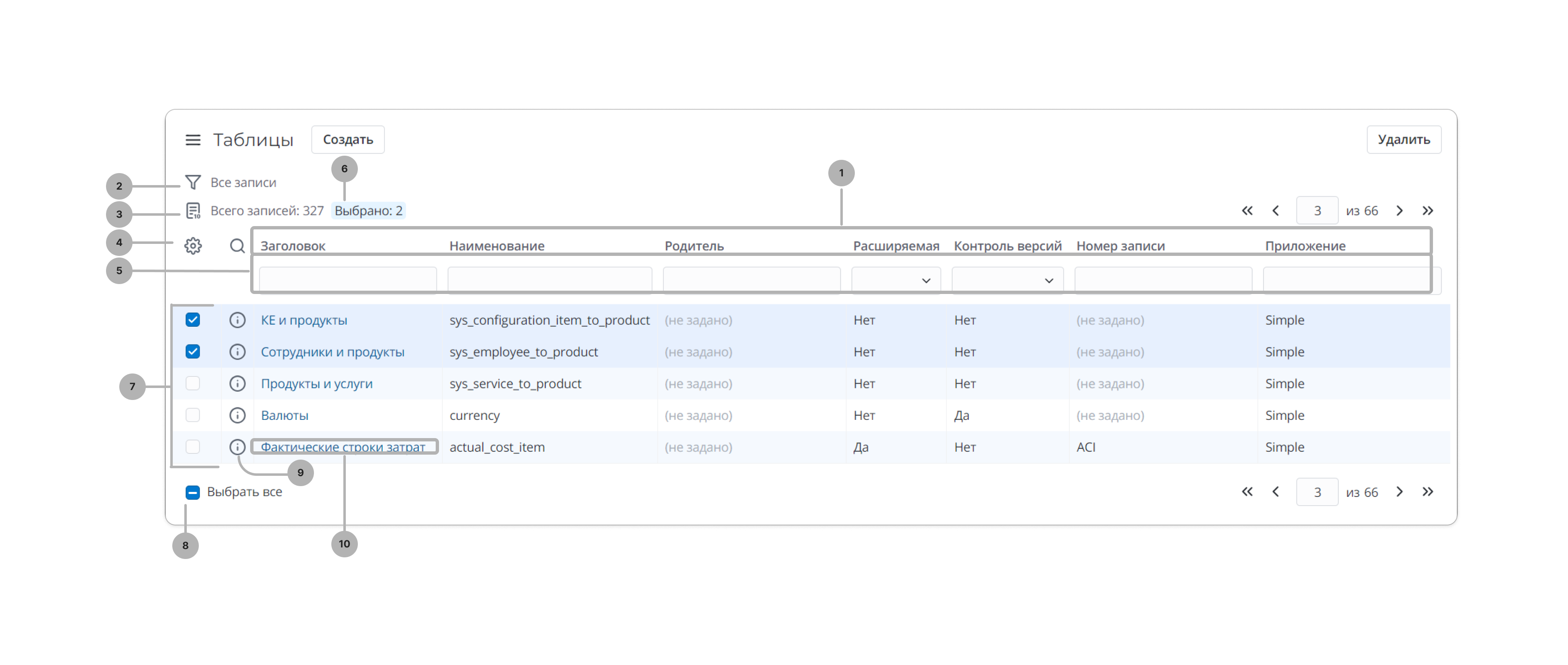The height and width of the screenshot is (665, 1568).
Task: Click the sys_configuration_item_to_product cell
Action: (x=549, y=320)
